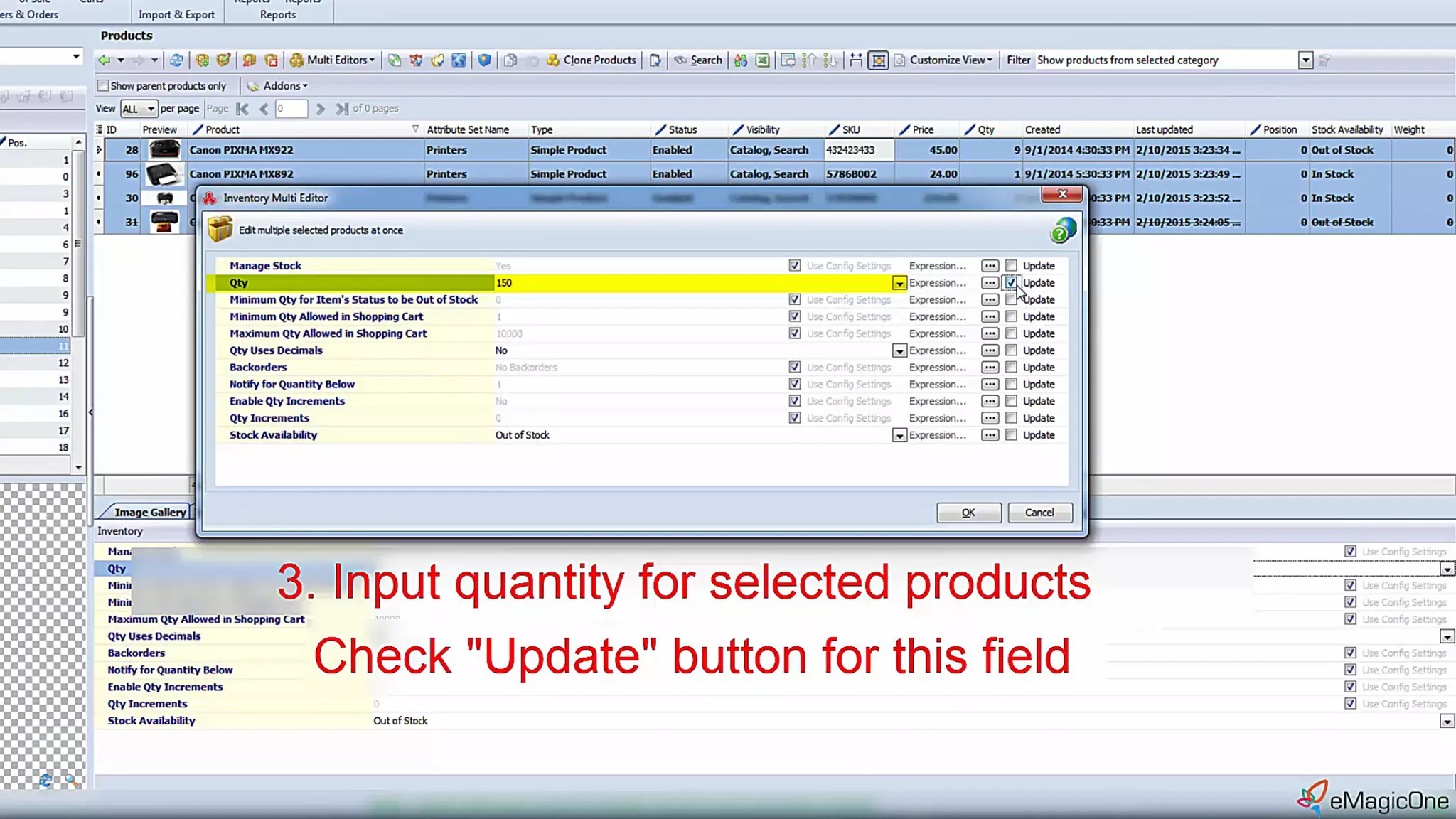
Task: Click the green back arrow icon
Action: 105,60
